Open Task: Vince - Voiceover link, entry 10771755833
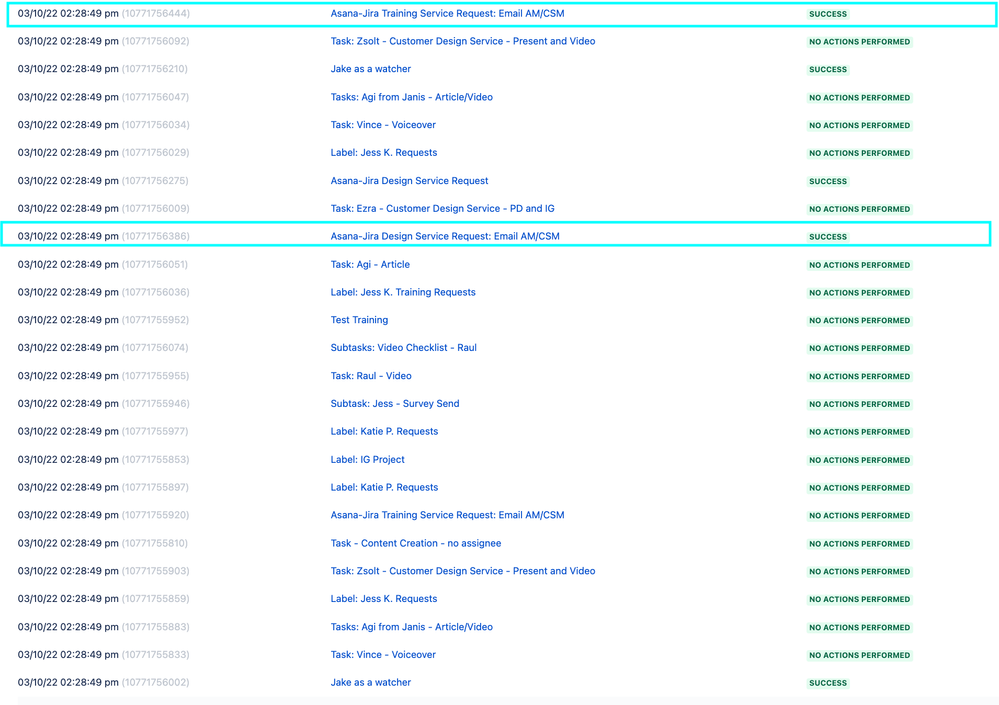 coord(383,655)
